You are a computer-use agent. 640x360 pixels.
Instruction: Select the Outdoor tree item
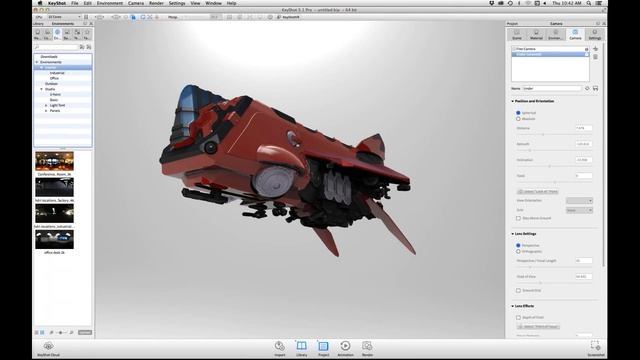coord(51,84)
